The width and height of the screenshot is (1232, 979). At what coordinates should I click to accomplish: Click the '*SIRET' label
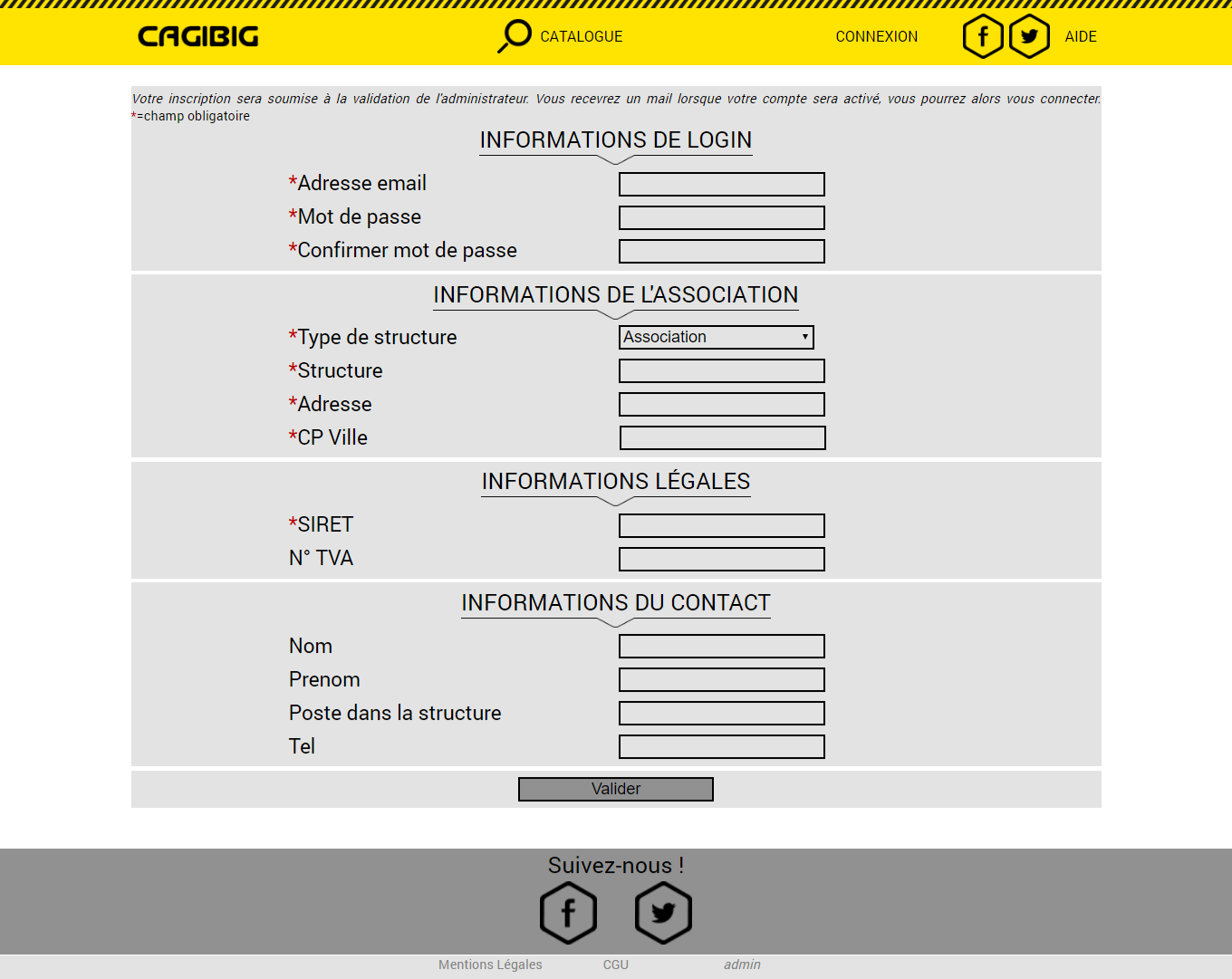(321, 524)
